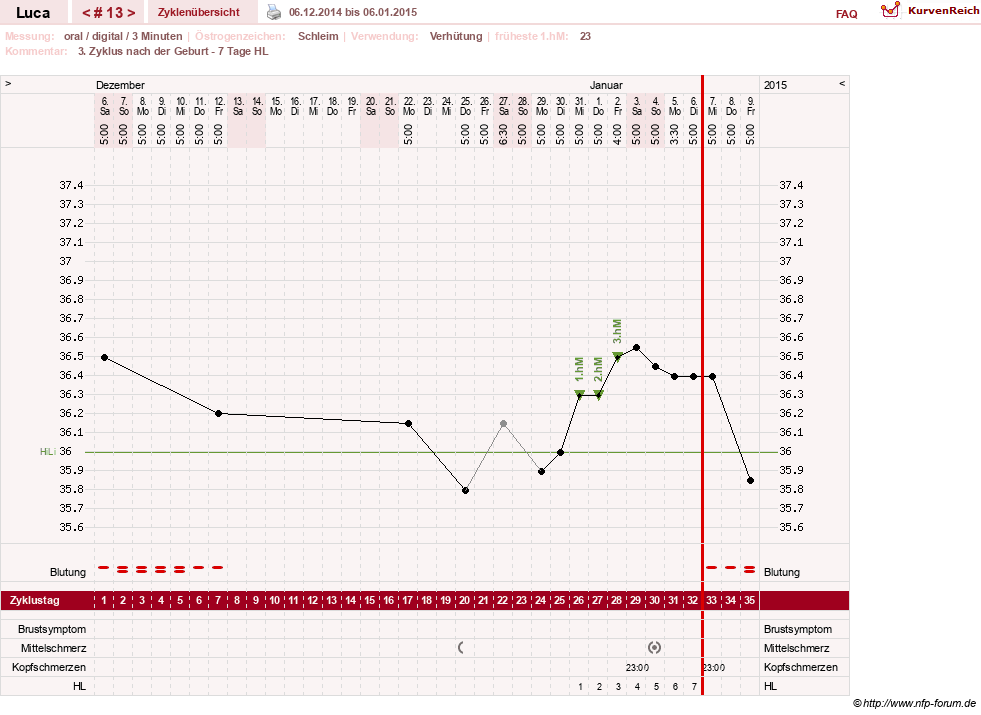
Task: Click the left Blutung row label
Action: (68, 572)
